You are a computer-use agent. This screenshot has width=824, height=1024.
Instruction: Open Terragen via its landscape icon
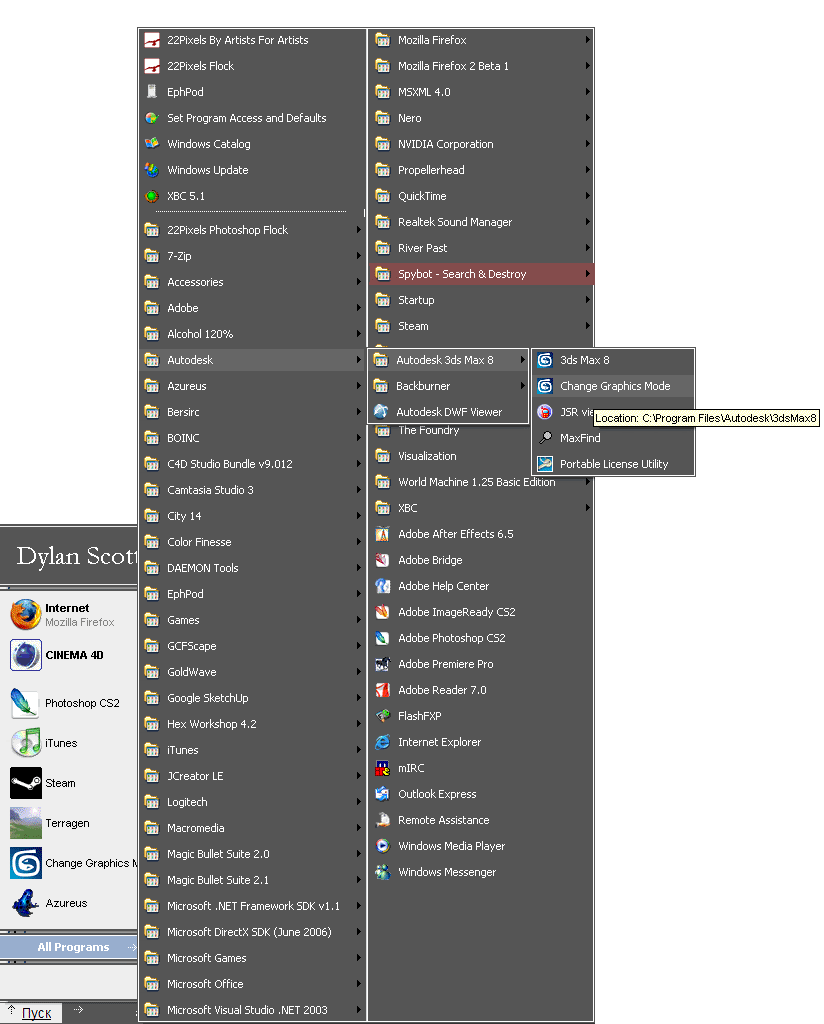point(26,823)
